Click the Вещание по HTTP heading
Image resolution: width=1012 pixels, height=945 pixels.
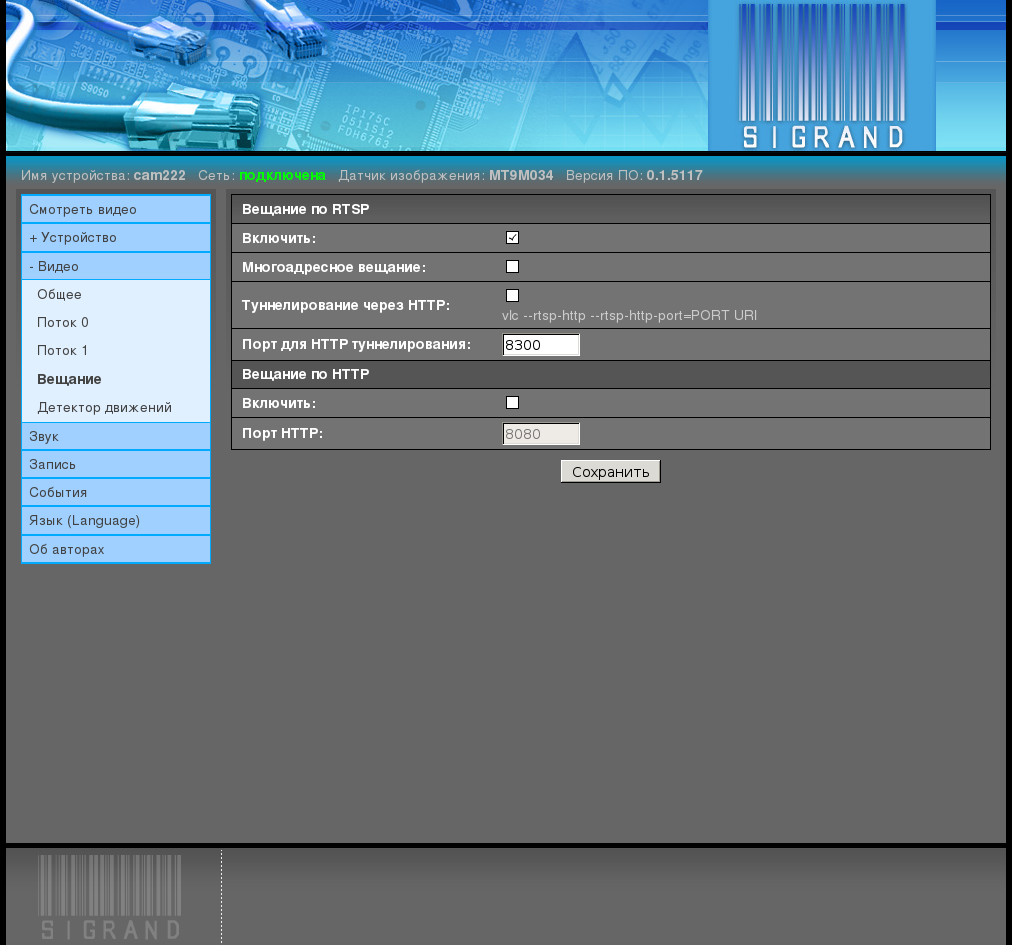tap(305, 374)
